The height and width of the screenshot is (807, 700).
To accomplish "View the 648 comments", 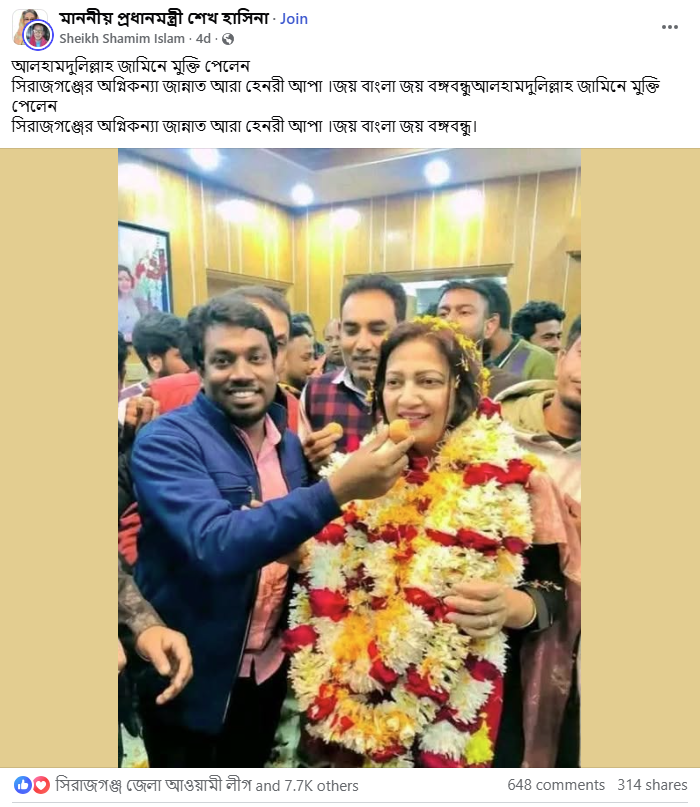I will point(556,785).
